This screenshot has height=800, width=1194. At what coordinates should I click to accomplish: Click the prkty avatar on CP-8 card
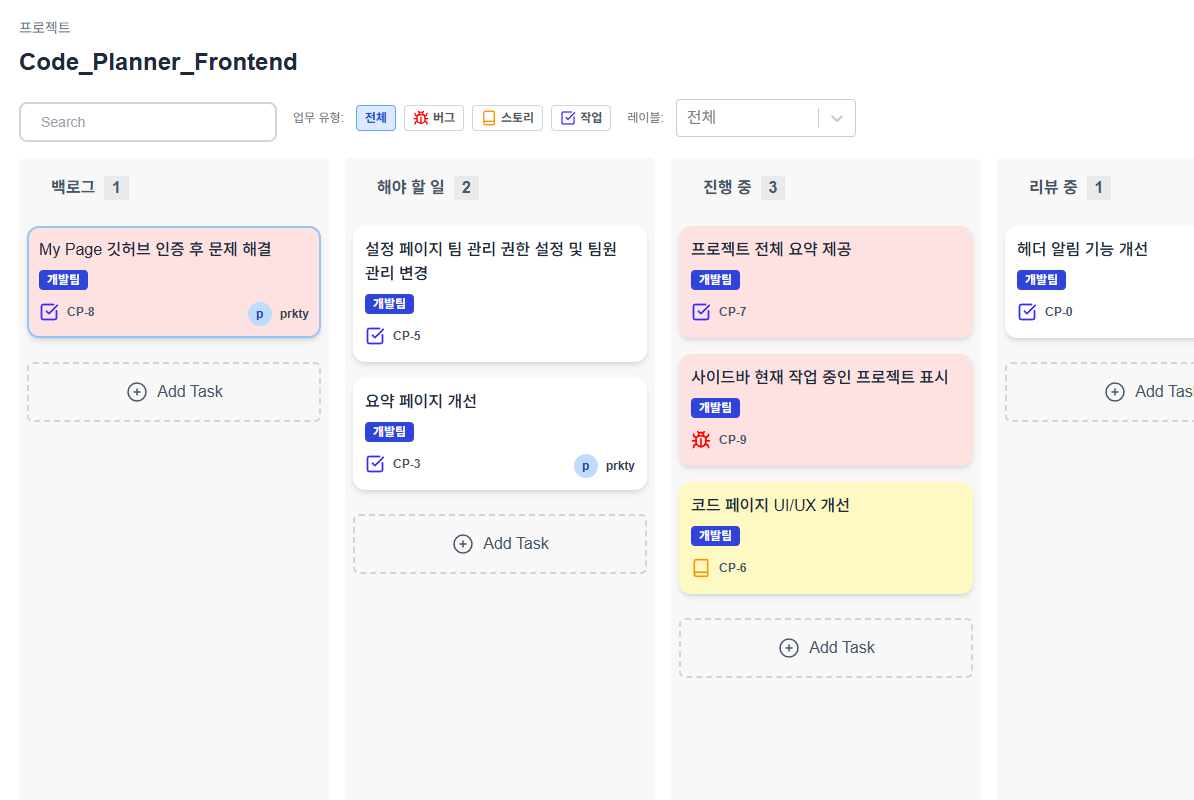coord(260,314)
